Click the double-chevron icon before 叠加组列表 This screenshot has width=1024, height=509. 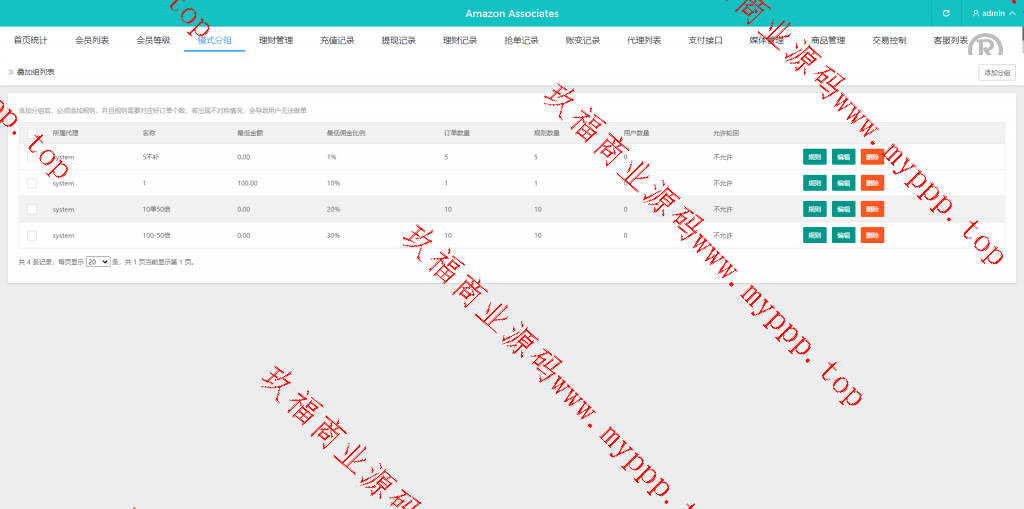[11, 72]
